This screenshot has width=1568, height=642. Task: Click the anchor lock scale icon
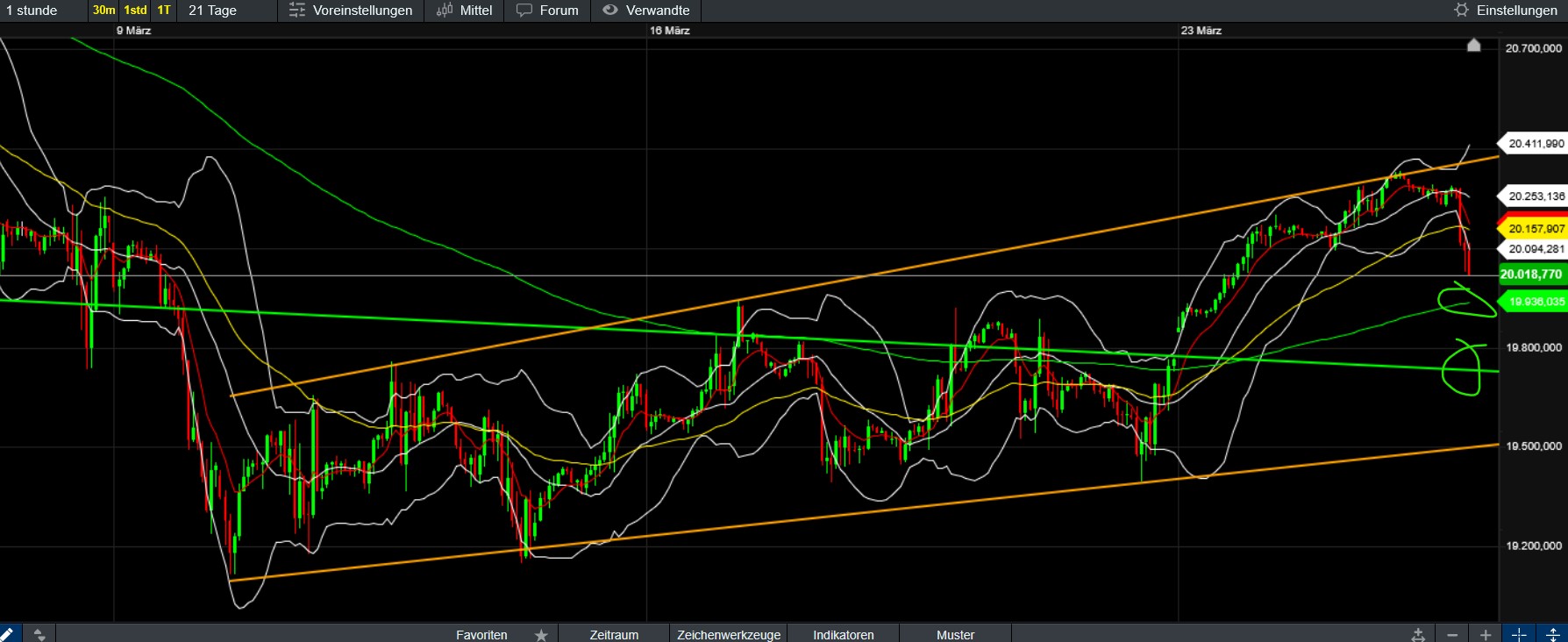[1418, 634]
